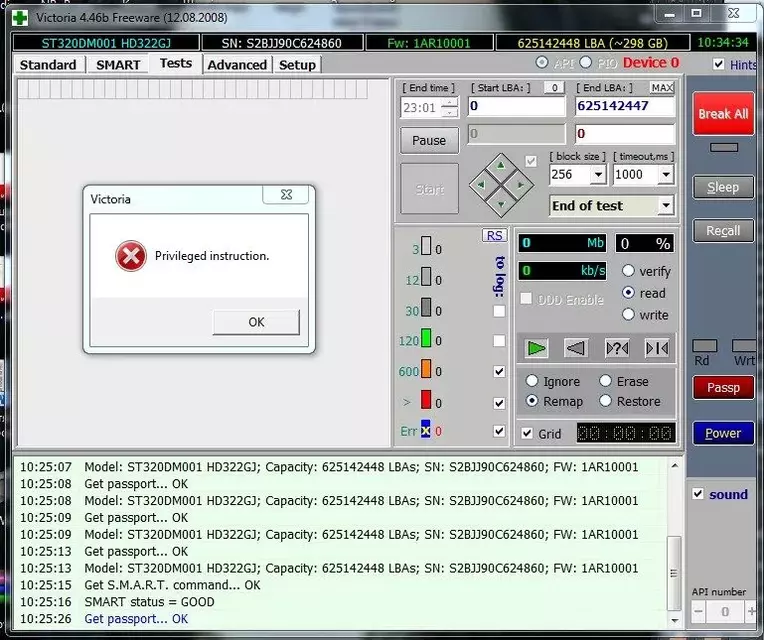This screenshot has height=640, width=764.
Task: Click the small gray indicator under Break All
Action: 724,148
